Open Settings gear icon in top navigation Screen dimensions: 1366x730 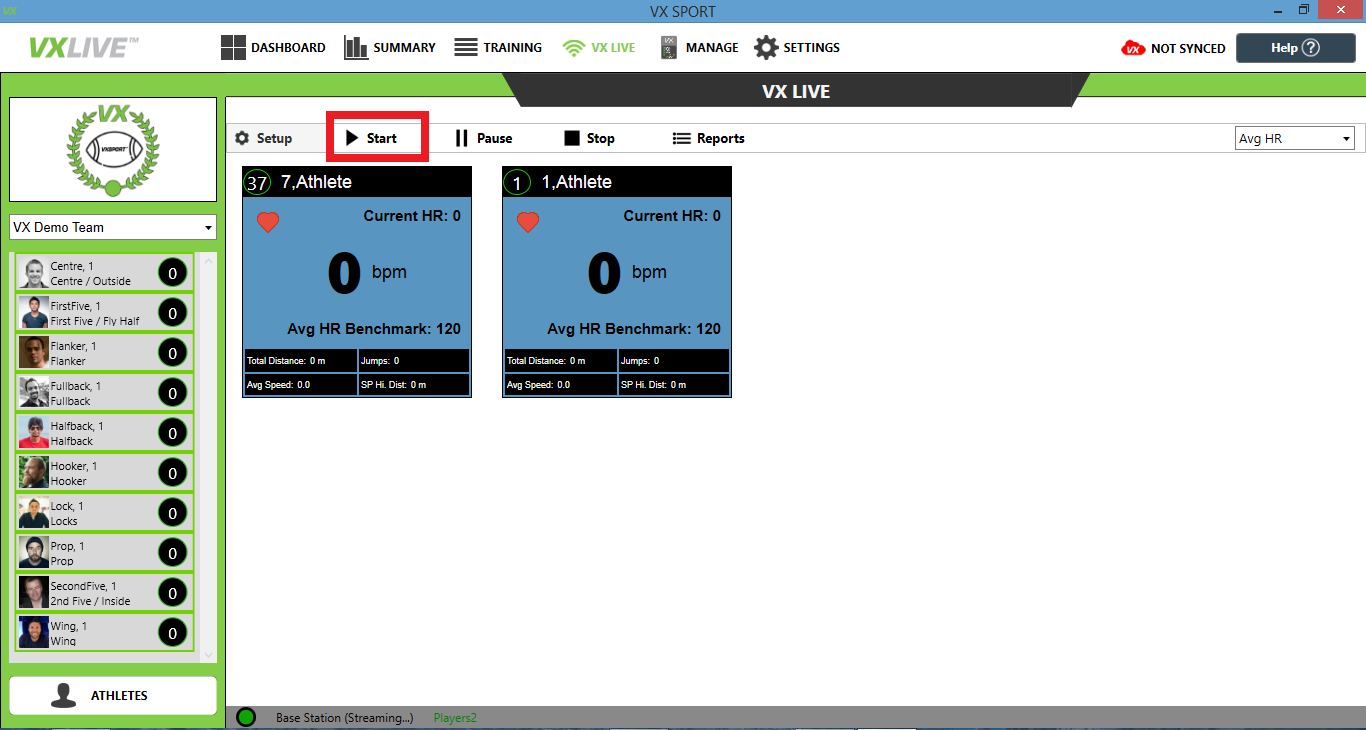pos(766,48)
